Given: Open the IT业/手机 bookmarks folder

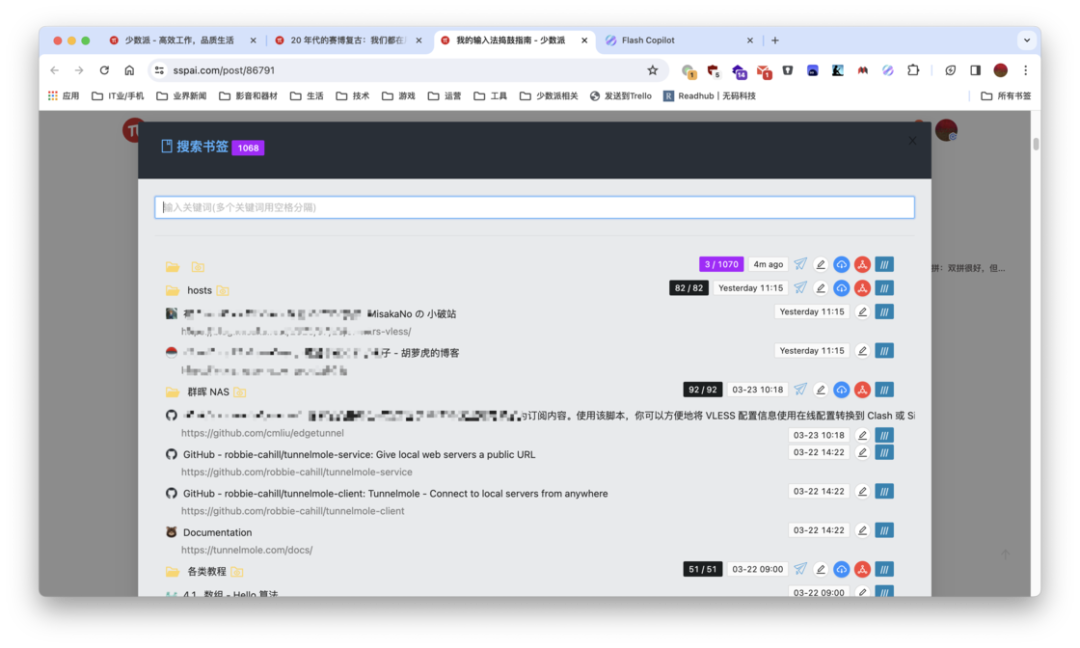Looking at the screenshot, I should coord(118,96).
